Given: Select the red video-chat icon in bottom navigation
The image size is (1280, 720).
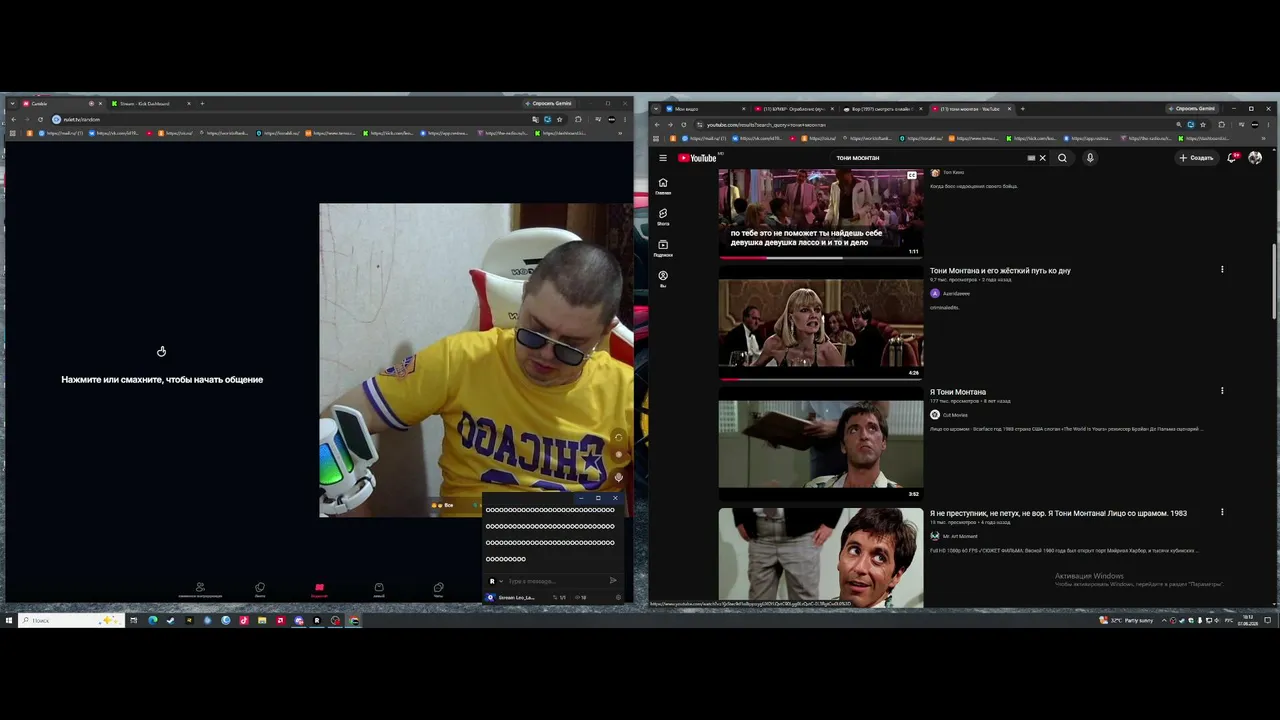Looking at the screenshot, I should (x=319, y=589).
